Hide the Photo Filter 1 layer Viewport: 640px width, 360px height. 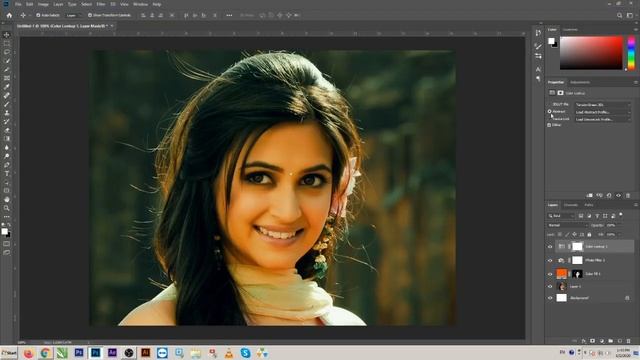pyautogui.click(x=550, y=260)
